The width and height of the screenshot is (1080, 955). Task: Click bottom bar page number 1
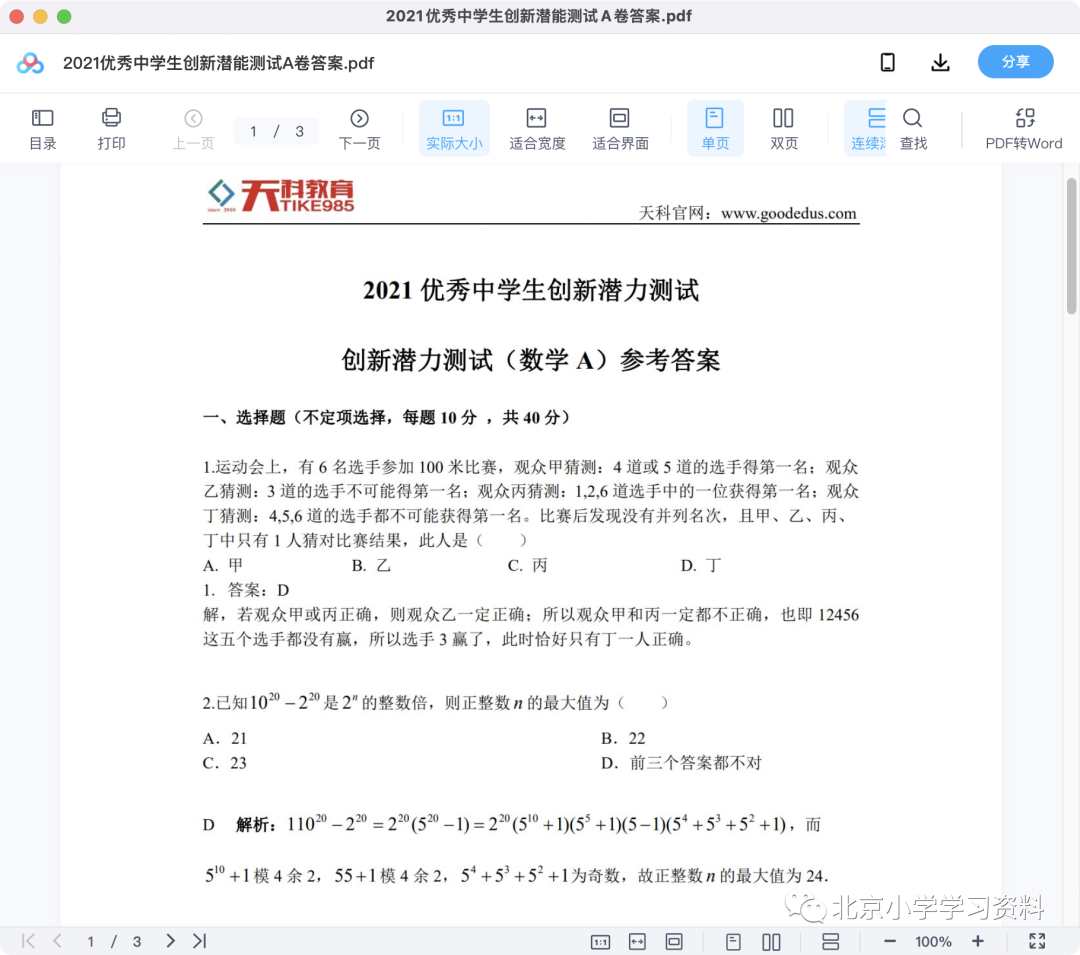click(x=90, y=941)
